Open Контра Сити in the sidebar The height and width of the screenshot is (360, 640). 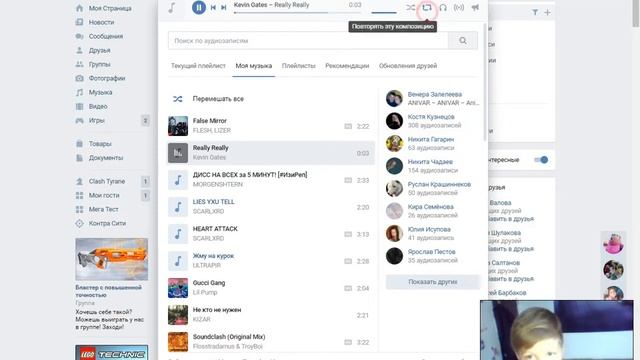point(107,223)
